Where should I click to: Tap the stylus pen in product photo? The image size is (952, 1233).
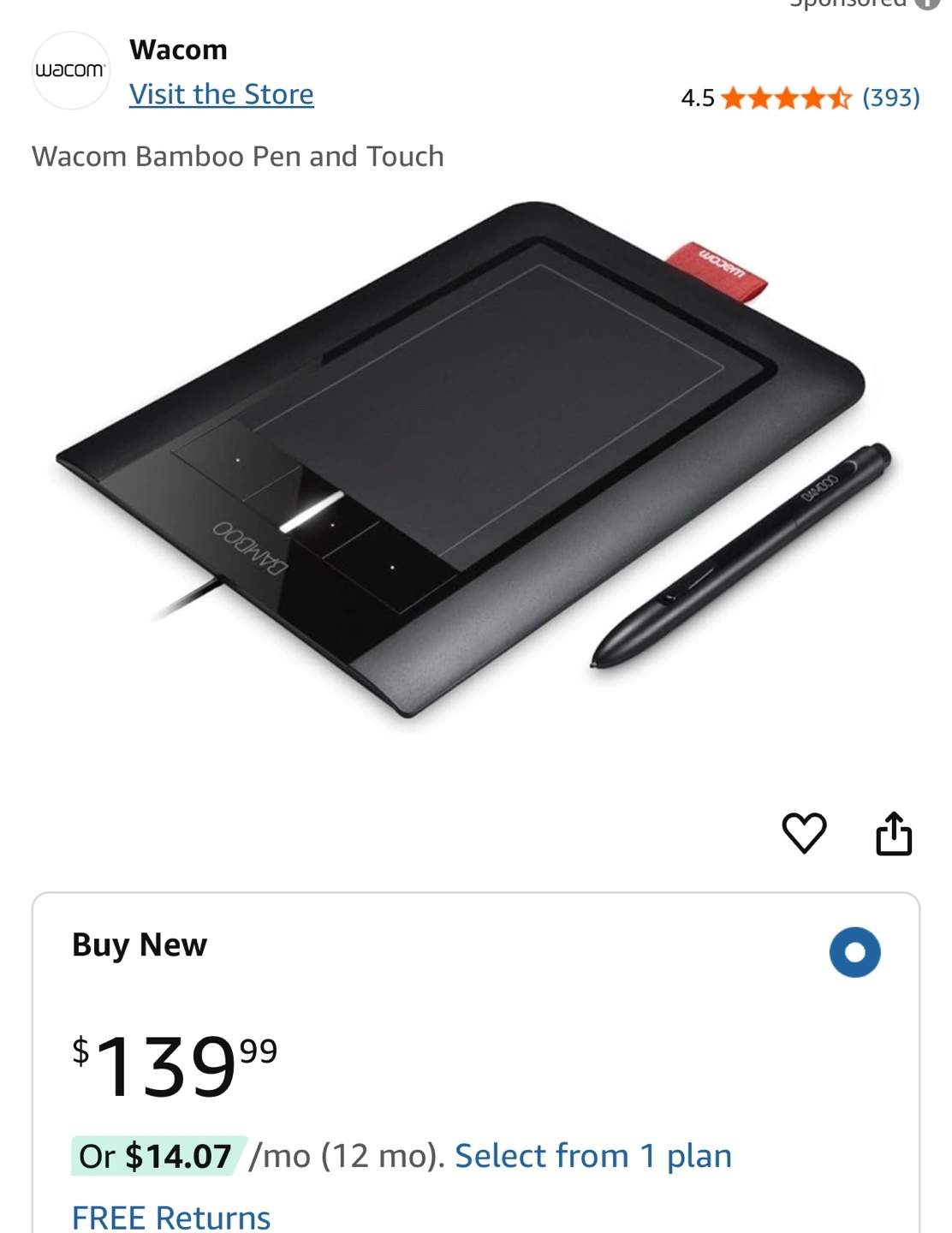pos(741,555)
